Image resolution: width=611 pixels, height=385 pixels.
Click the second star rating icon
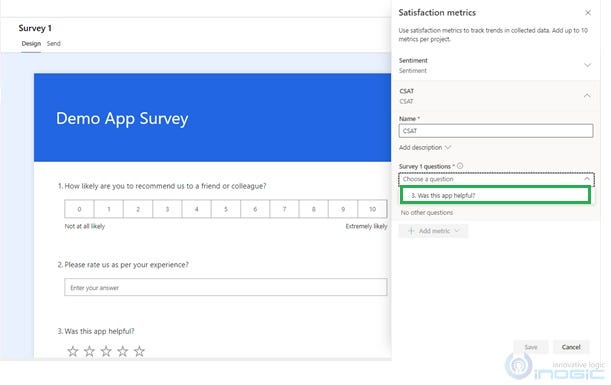[89, 351]
